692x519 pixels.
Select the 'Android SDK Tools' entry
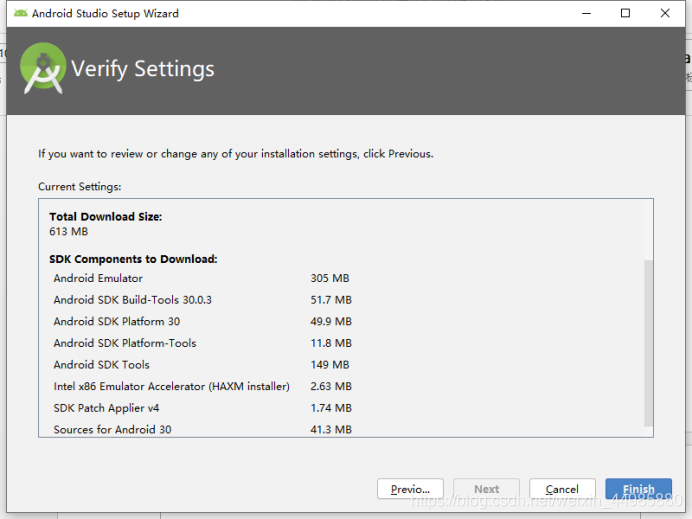pos(102,365)
